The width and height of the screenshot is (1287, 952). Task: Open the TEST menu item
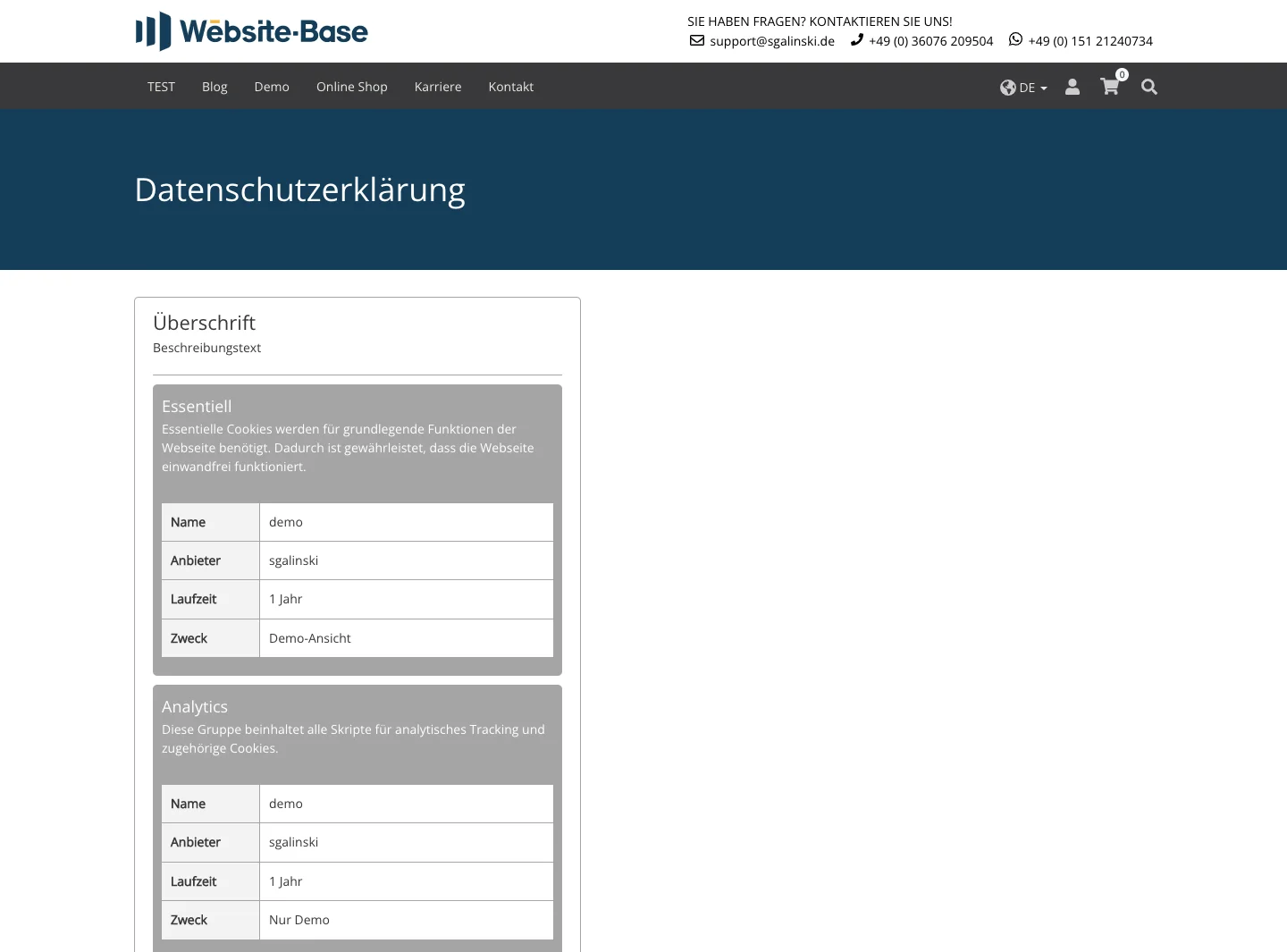click(x=161, y=86)
